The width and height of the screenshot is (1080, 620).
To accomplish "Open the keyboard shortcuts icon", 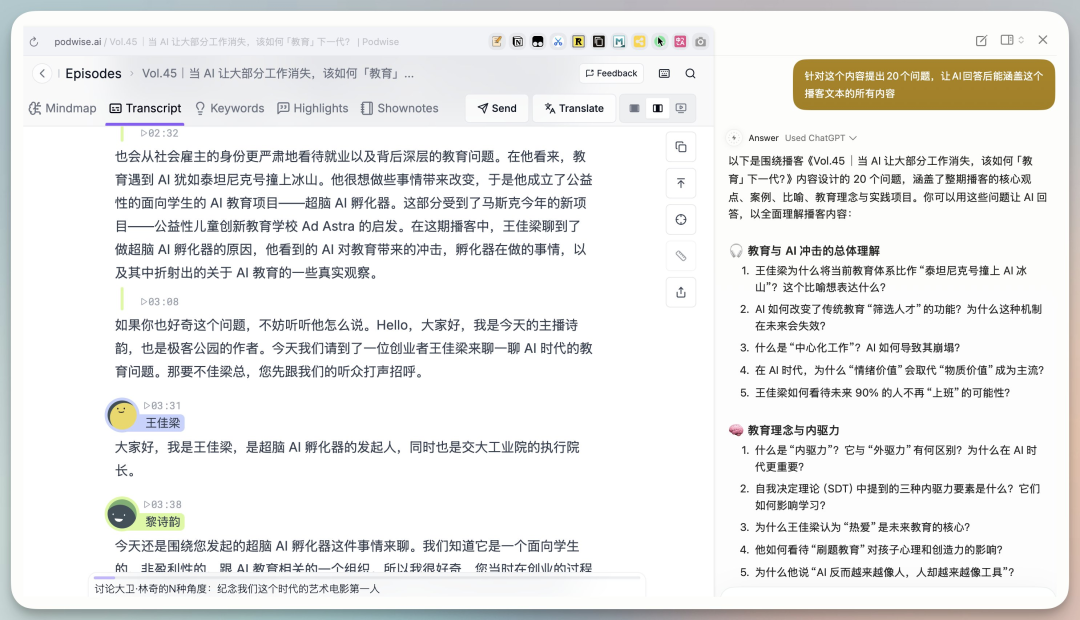I will (665, 73).
